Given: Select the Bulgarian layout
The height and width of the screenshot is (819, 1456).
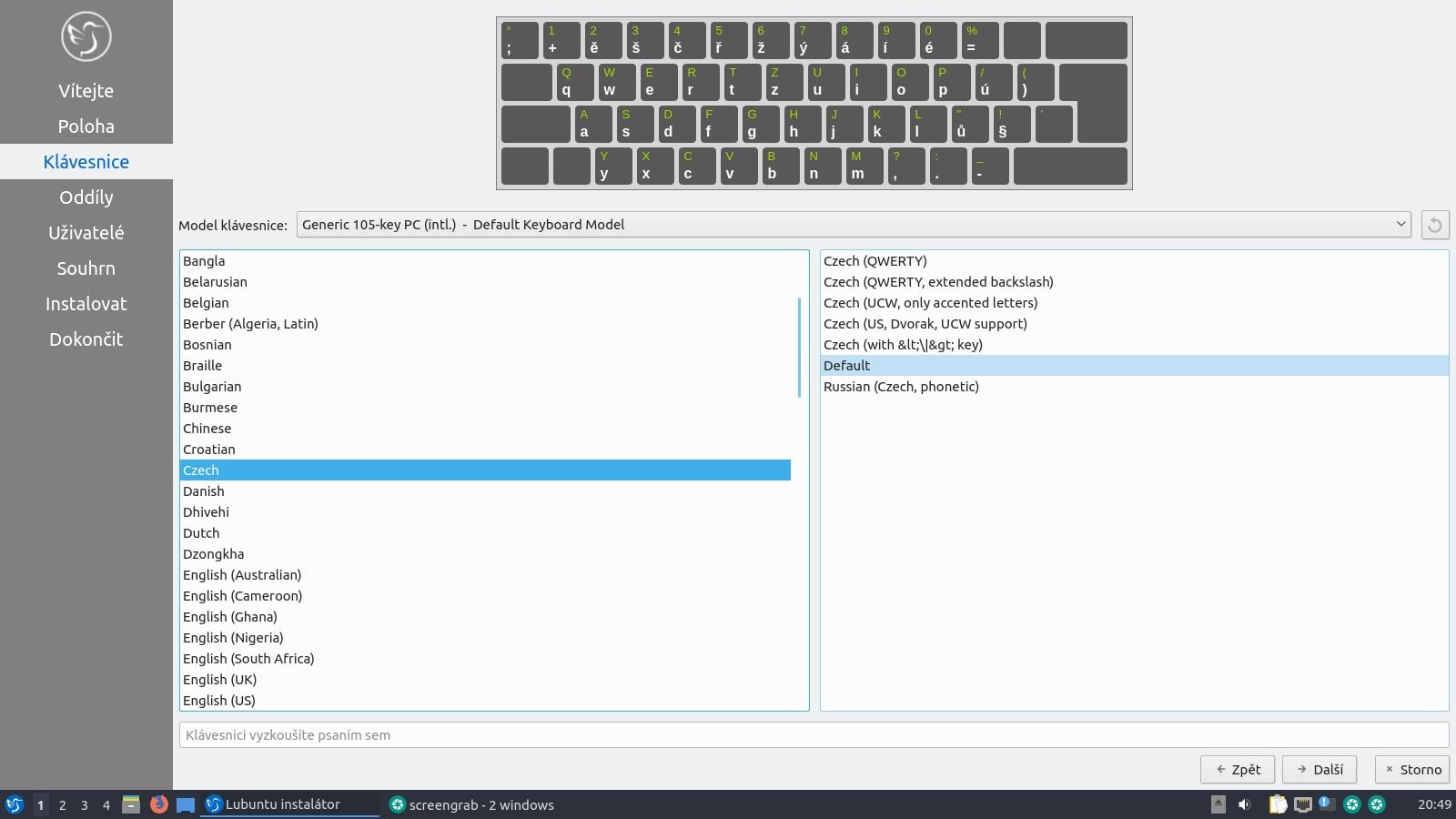Looking at the screenshot, I should click(485, 387).
